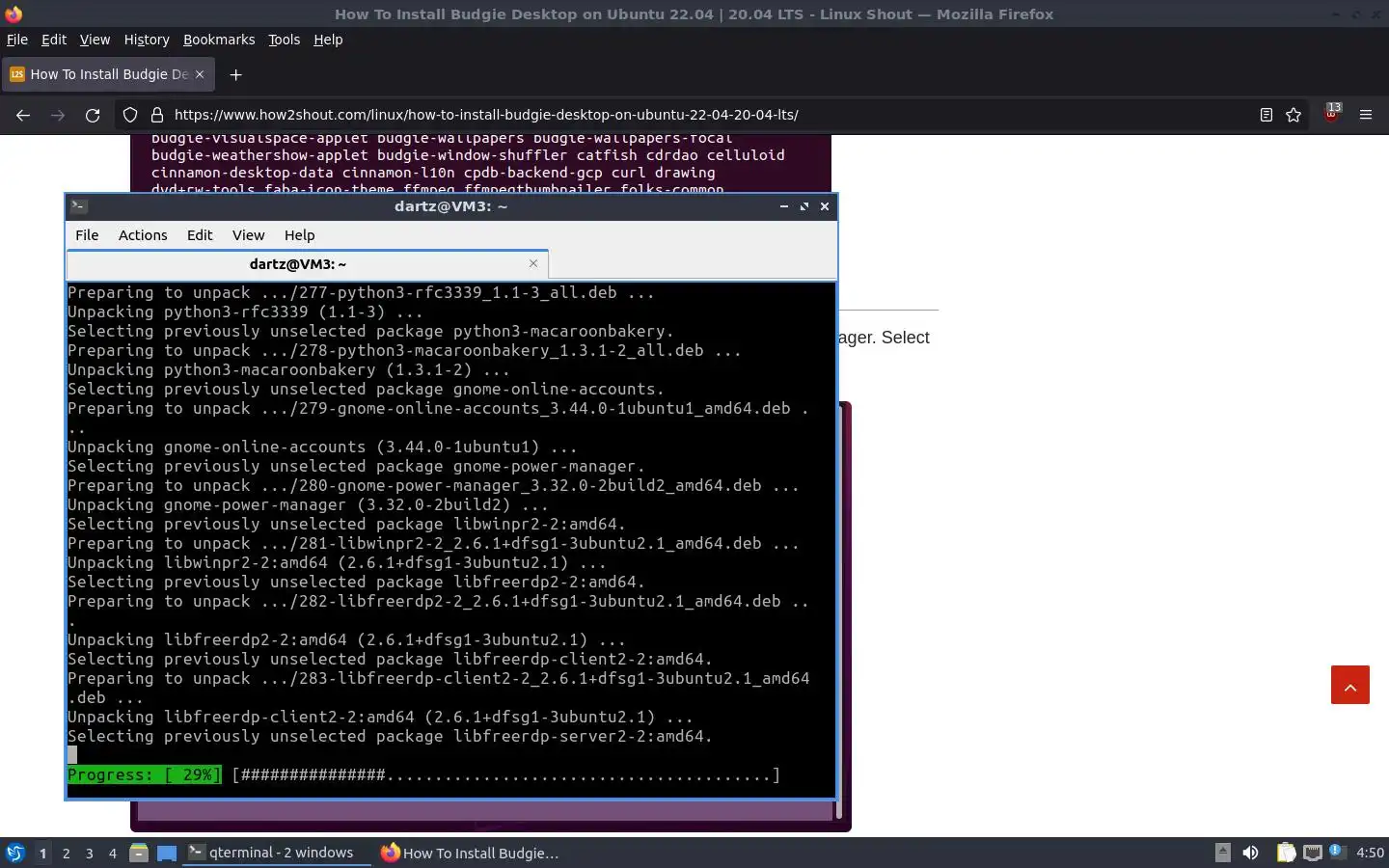Open Firefox Help menu

pyautogui.click(x=328, y=40)
